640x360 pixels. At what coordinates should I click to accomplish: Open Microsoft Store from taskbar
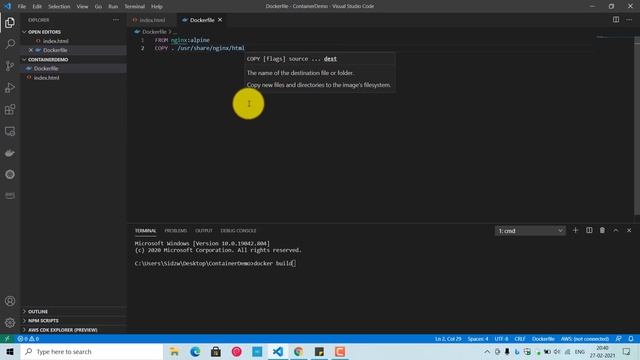coord(216,351)
